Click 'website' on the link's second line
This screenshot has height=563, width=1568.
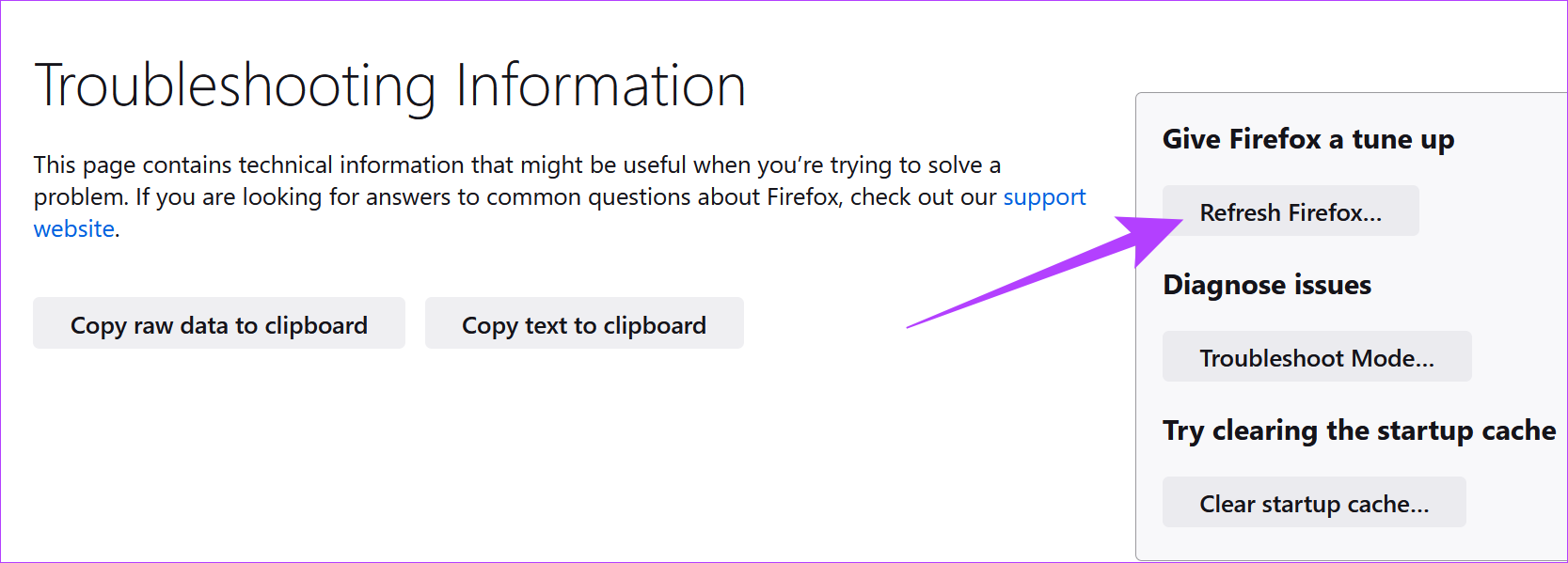(x=74, y=229)
